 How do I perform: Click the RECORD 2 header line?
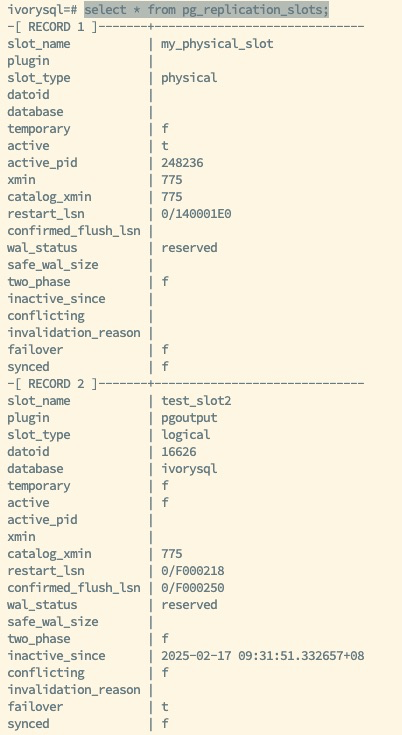click(186, 384)
